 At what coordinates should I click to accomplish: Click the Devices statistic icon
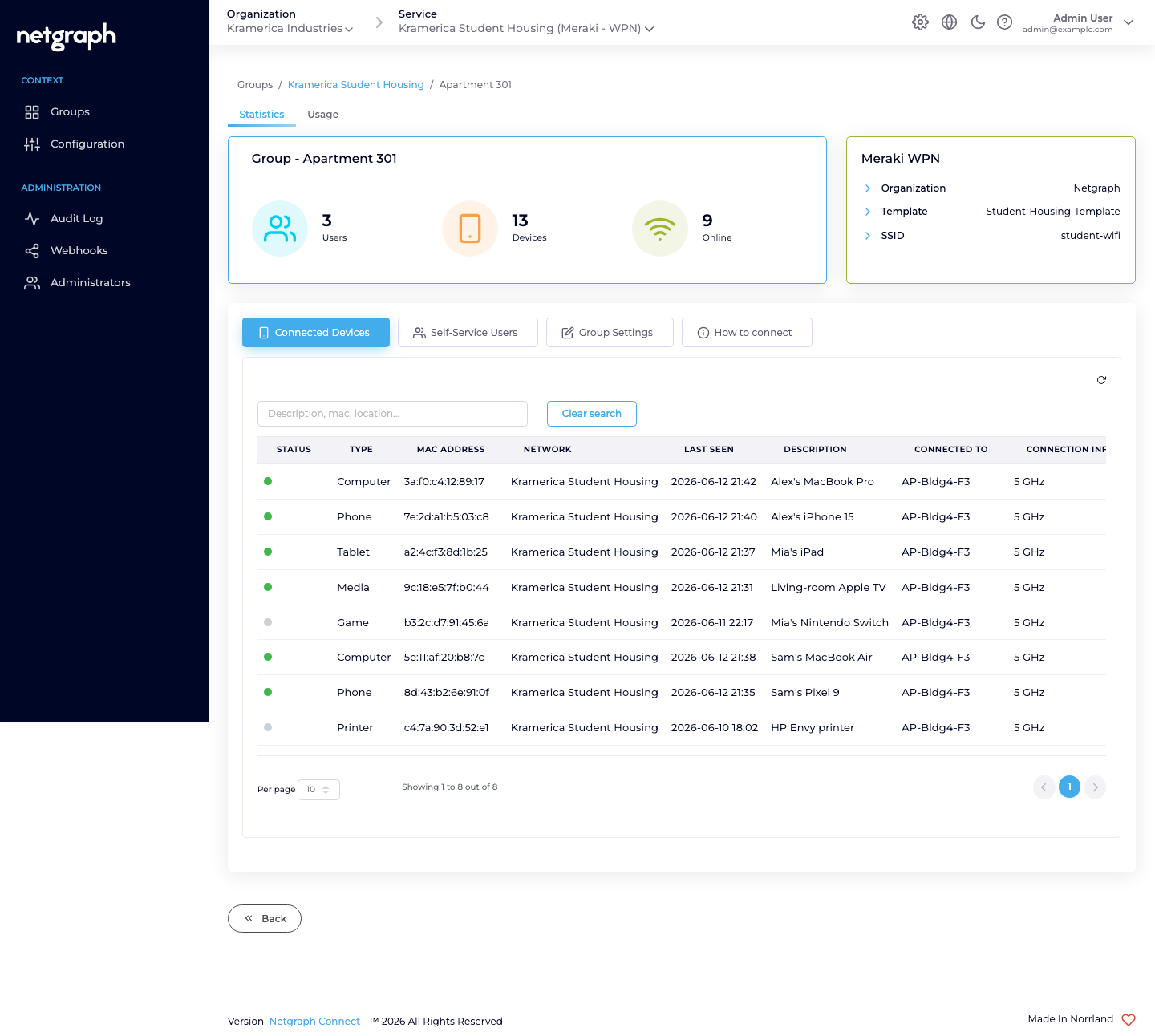470,229
